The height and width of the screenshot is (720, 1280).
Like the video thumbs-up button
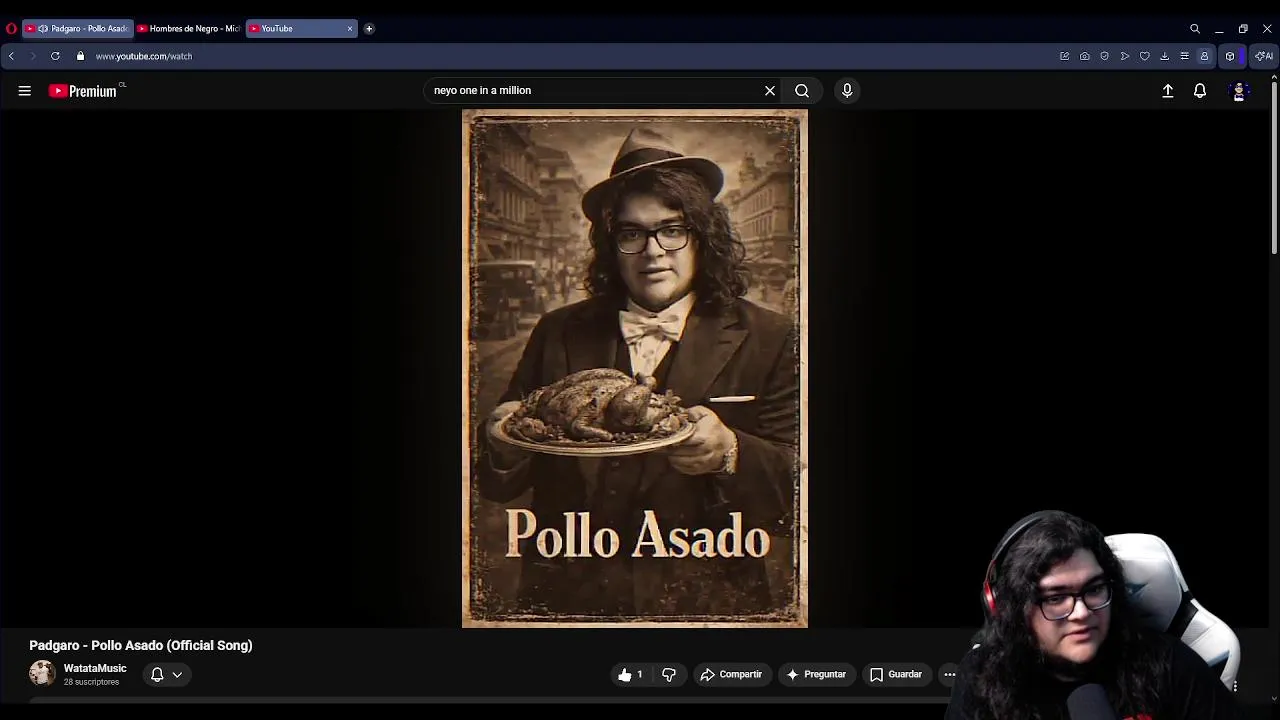(x=630, y=675)
